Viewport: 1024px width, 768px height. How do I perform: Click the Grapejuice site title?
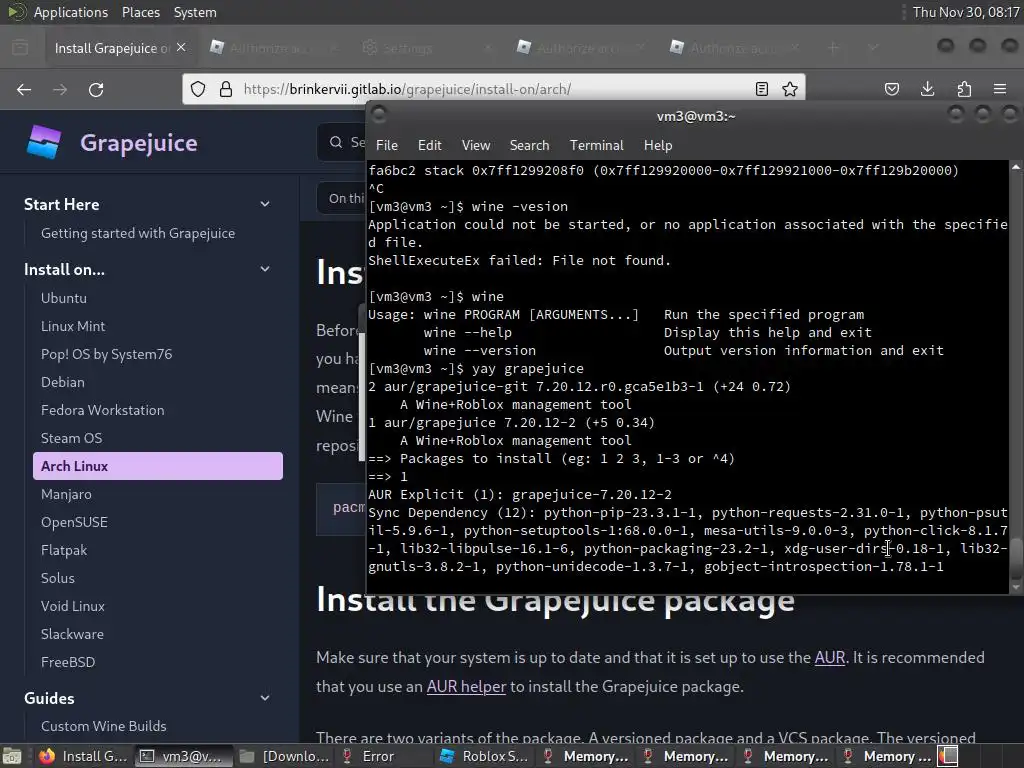[138, 142]
